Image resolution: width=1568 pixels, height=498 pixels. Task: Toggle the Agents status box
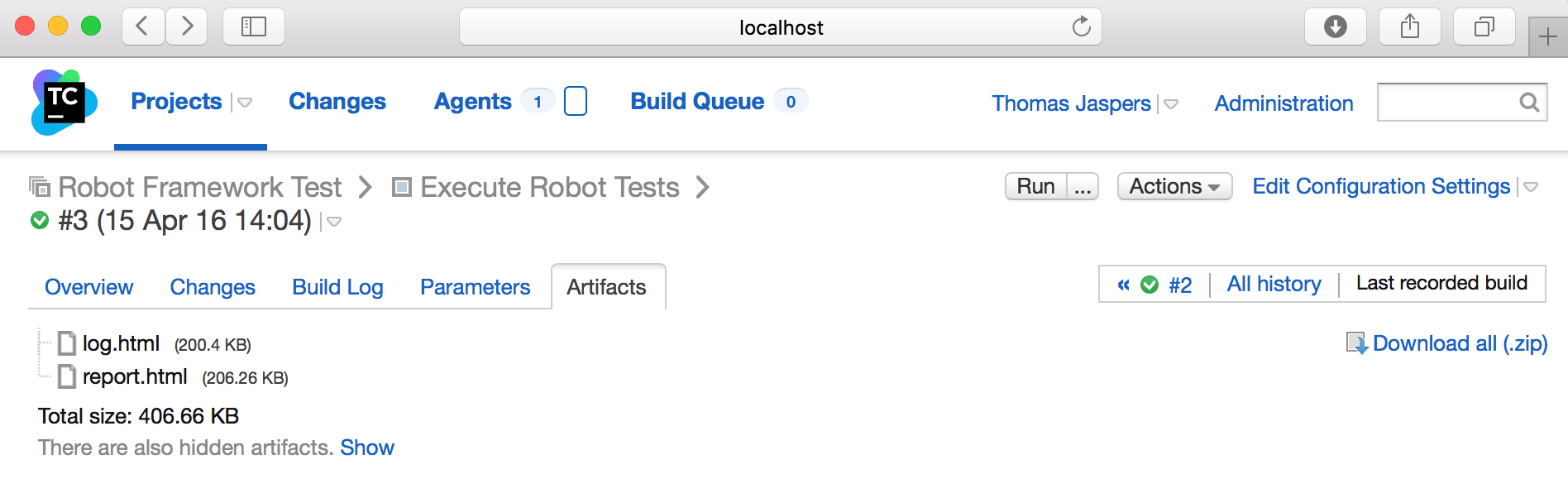(x=575, y=101)
